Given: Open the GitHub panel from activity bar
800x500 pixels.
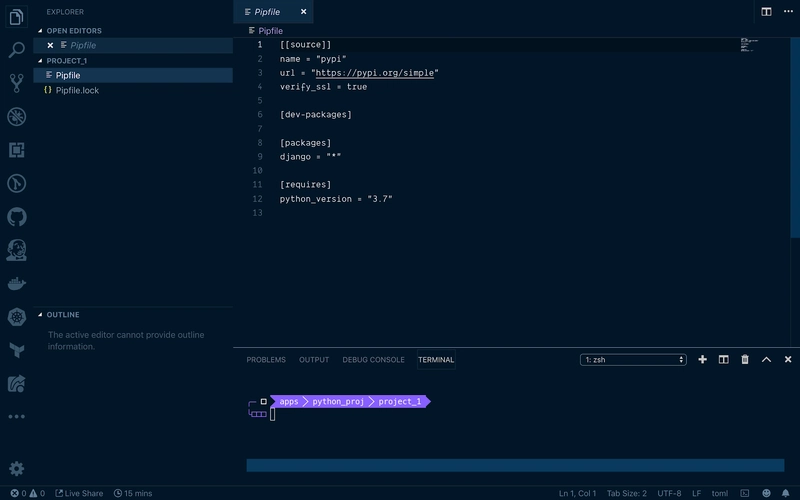Looking at the screenshot, I should 16,217.
